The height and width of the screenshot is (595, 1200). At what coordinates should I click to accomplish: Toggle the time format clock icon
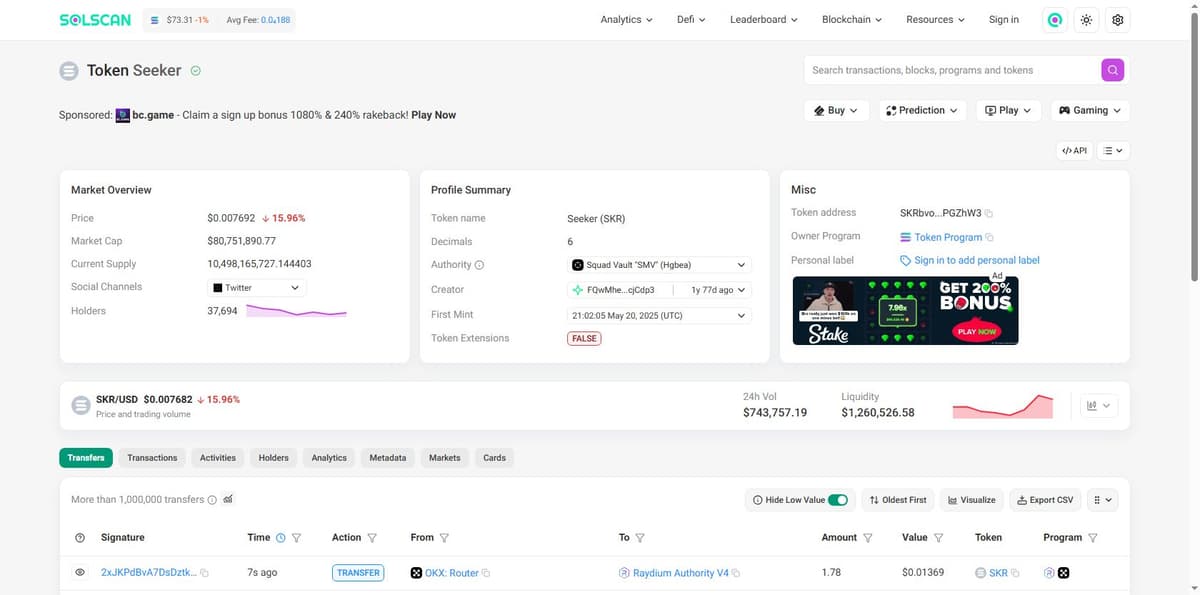pyautogui.click(x=281, y=538)
